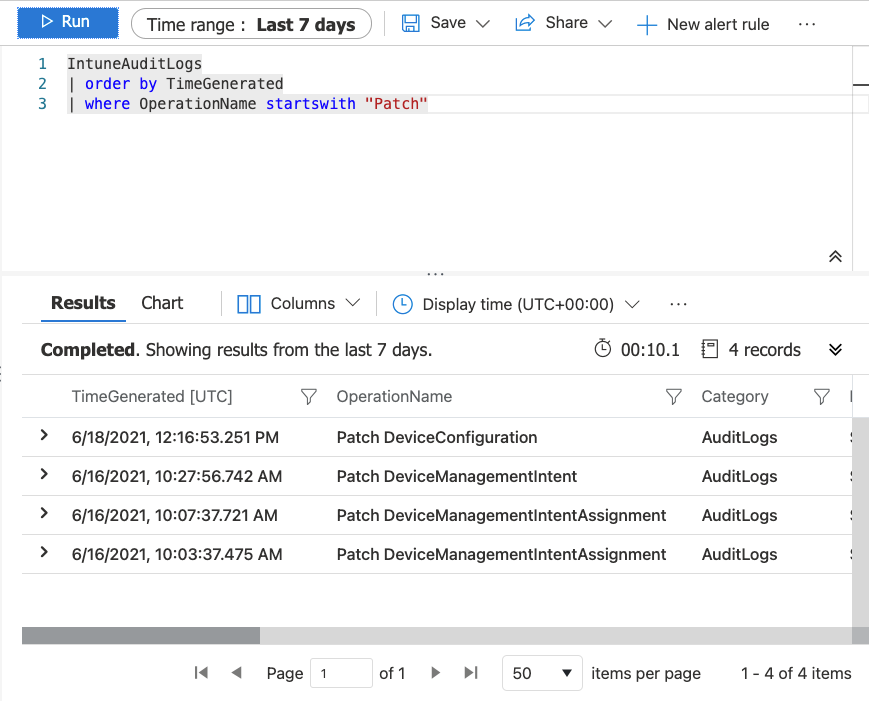Expand the Patch DeviceManagementIntent row
This screenshot has width=888, height=705.
click(44, 475)
